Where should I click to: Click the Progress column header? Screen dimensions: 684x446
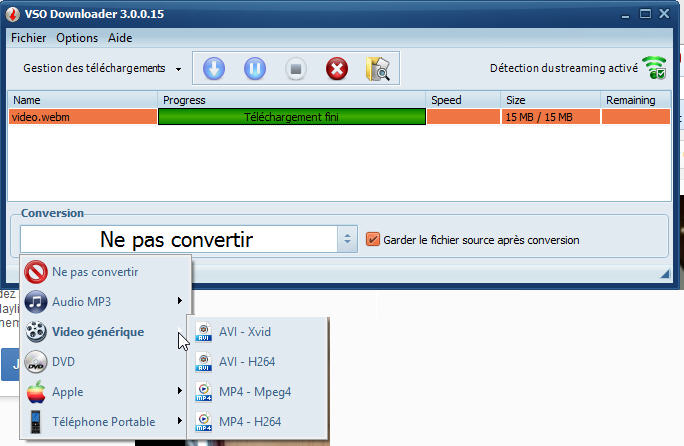click(x=291, y=100)
